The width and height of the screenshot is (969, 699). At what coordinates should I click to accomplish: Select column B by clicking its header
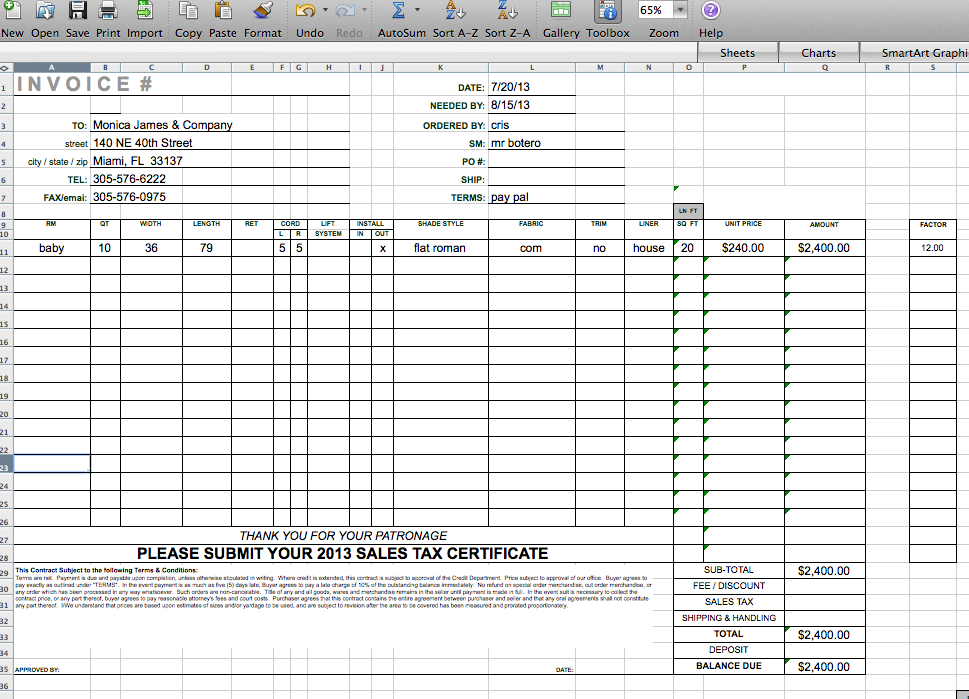(104, 67)
